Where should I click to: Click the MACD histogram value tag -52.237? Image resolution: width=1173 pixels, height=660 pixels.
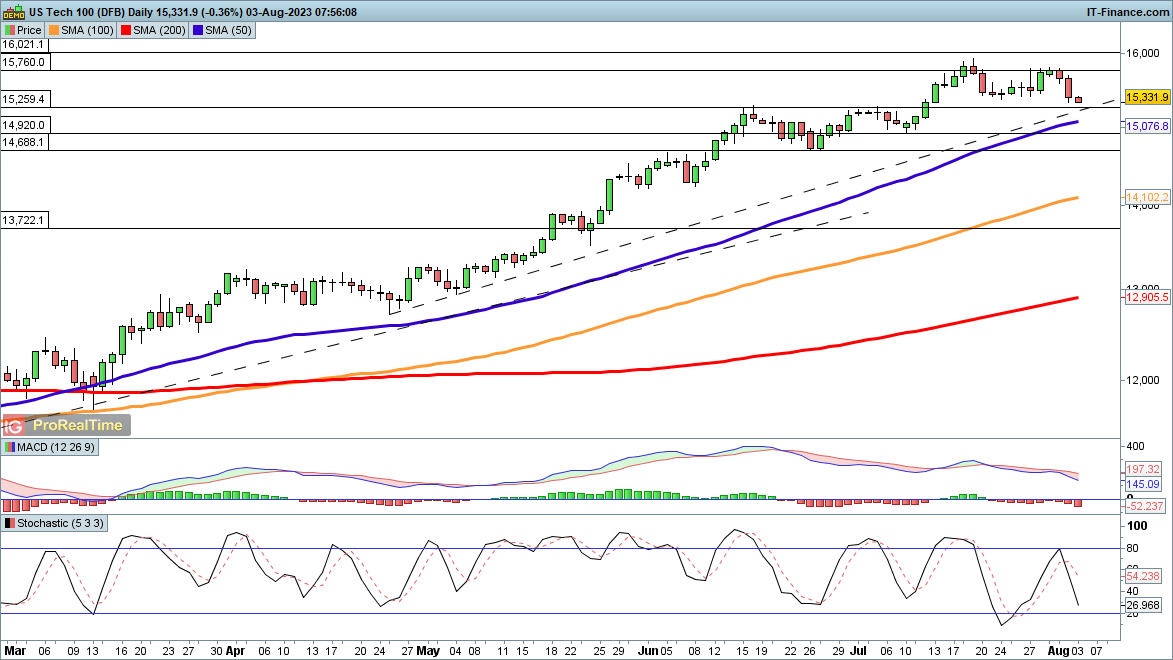pyautogui.click(x=1145, y=506)
